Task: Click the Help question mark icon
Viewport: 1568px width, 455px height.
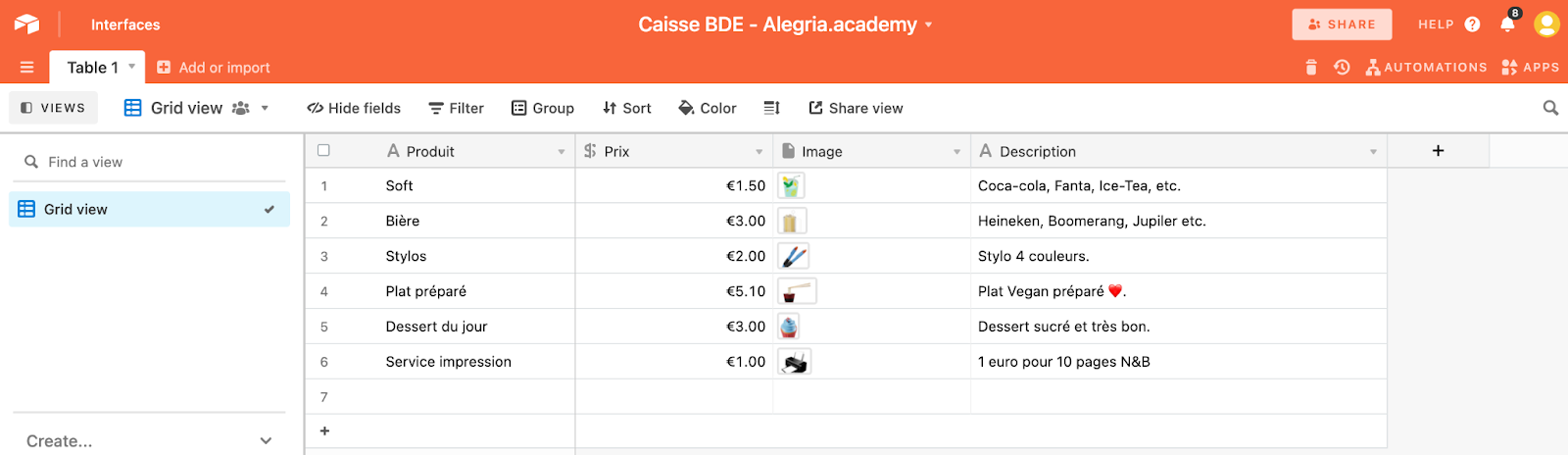Action: coord(1472,25)
